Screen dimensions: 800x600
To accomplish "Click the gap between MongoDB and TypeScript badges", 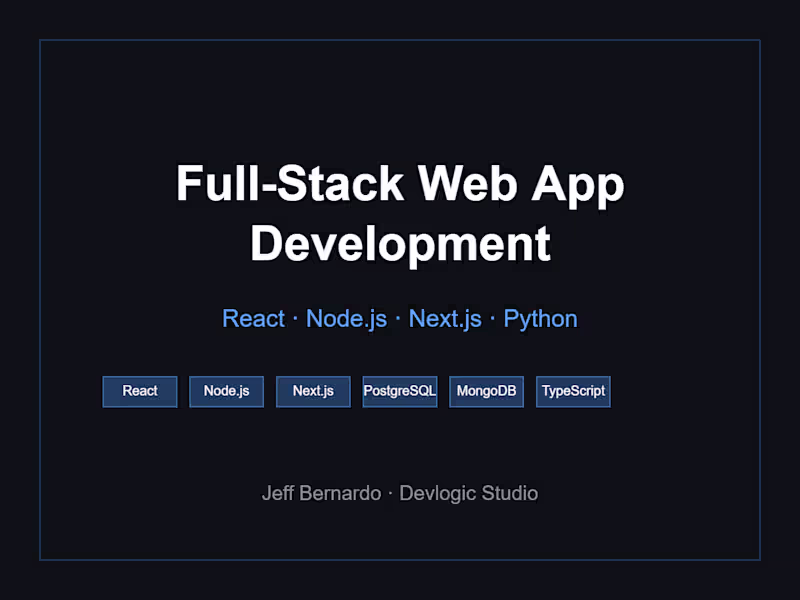I will 530,391.
